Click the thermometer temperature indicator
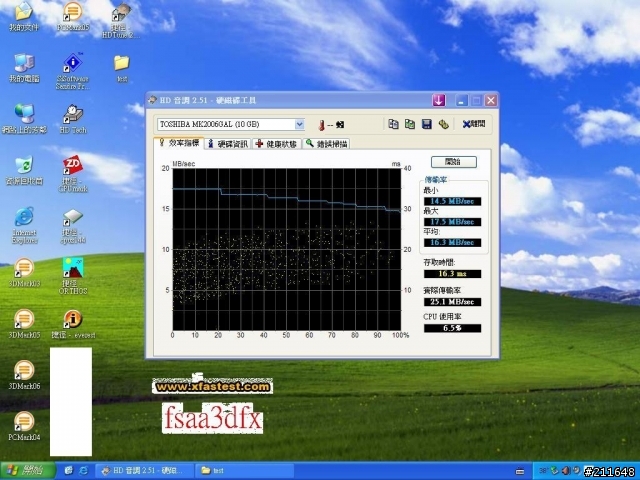 tap(322, 125)
